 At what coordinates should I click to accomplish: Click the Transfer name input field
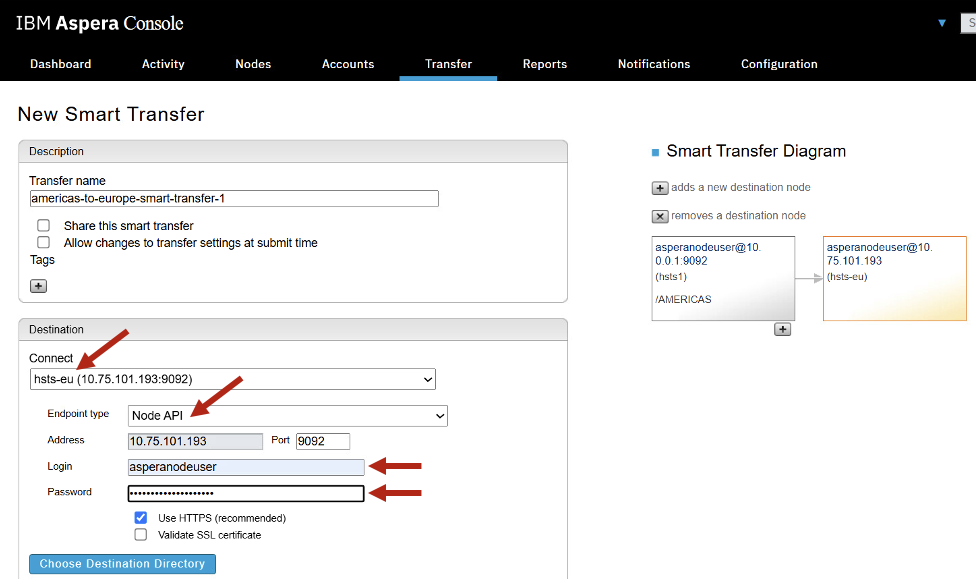234,198
